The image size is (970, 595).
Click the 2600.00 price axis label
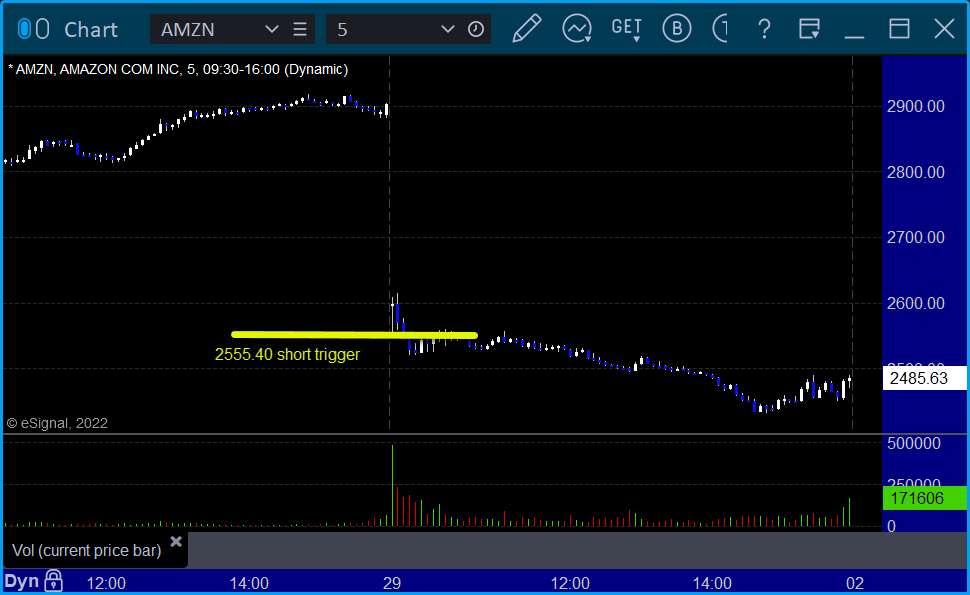pos(916,303)
